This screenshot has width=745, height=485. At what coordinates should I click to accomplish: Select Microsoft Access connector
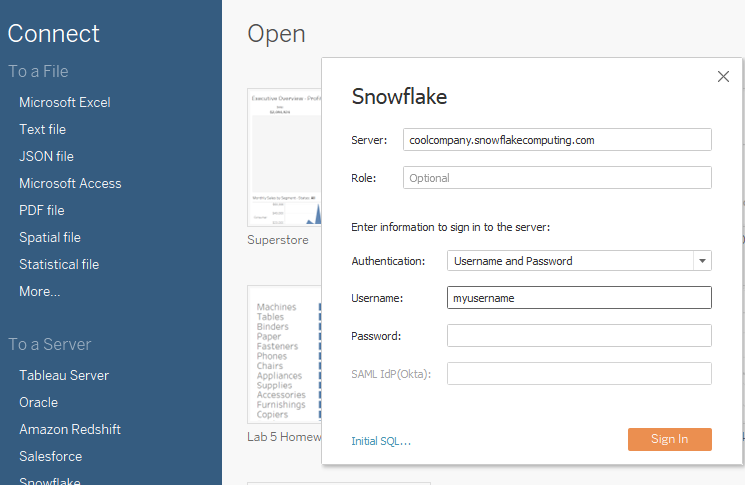[x=70, y=183]
